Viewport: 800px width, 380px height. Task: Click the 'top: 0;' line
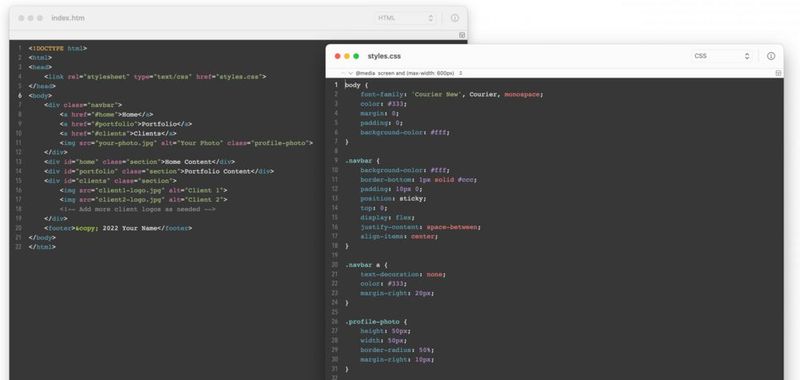click(x=374, y=208)
